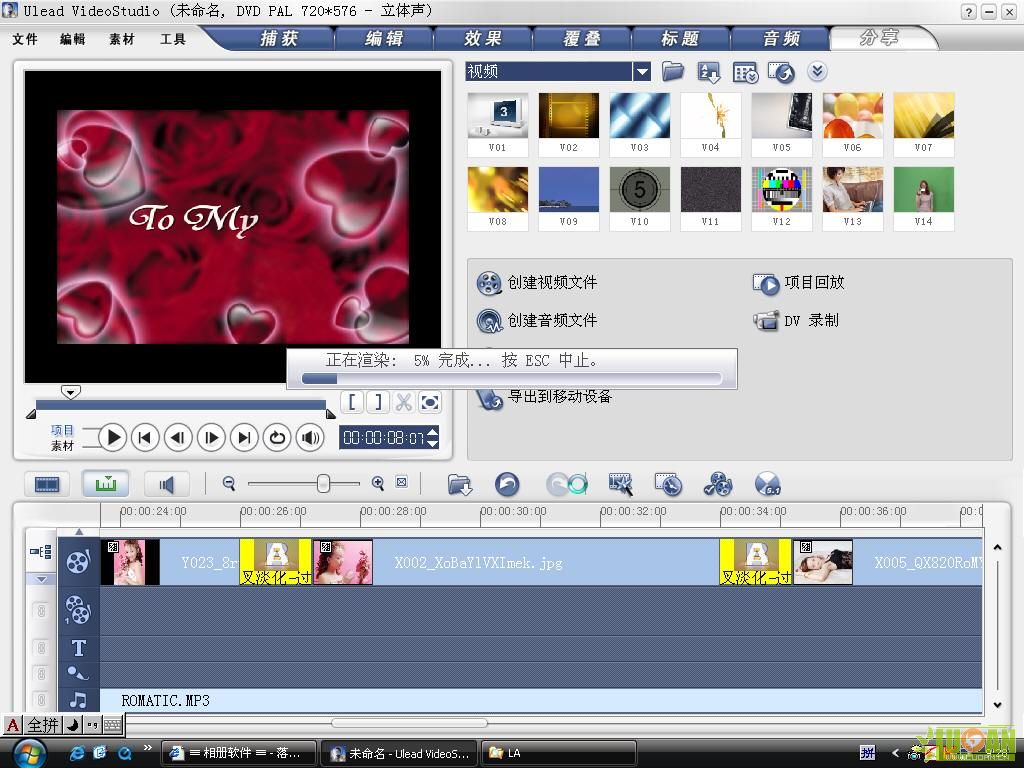Image resolution: width=1024 pixels, height=768 pixels.
Task: Open the smart proxy film-and-wand icon
Action: [x=620, y=485]
